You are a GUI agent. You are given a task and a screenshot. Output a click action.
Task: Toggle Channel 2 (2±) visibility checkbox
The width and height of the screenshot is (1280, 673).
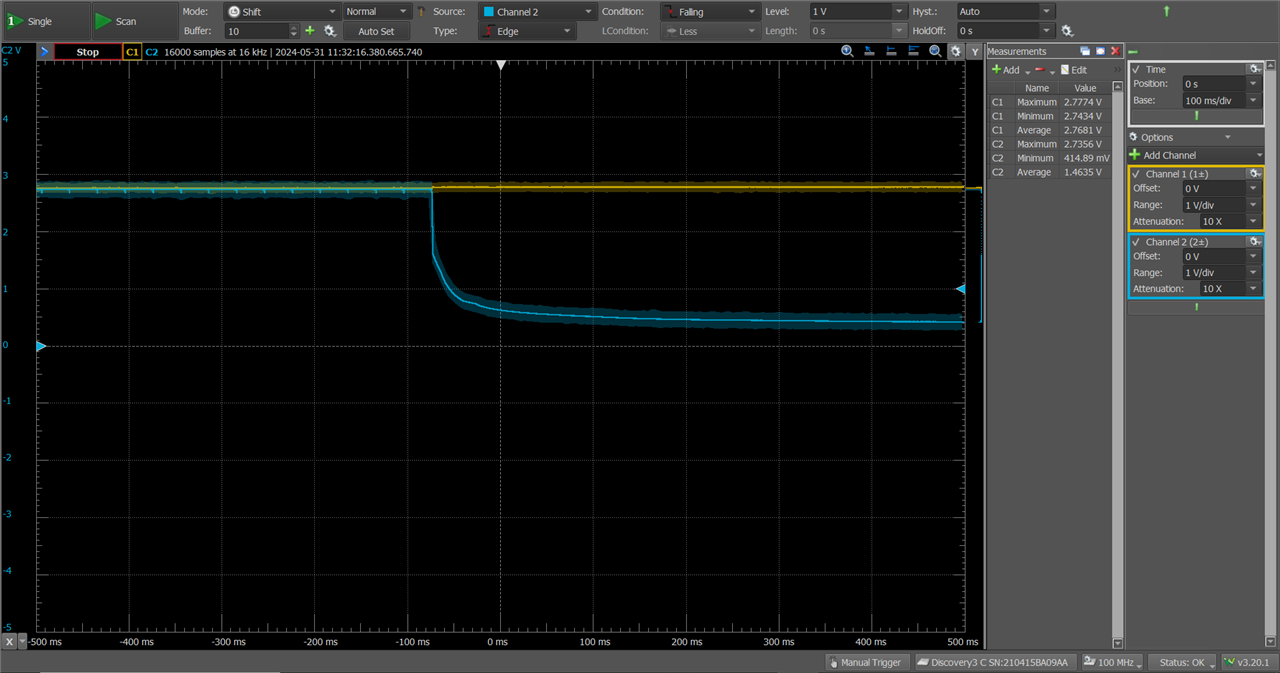pos(1136,242)
